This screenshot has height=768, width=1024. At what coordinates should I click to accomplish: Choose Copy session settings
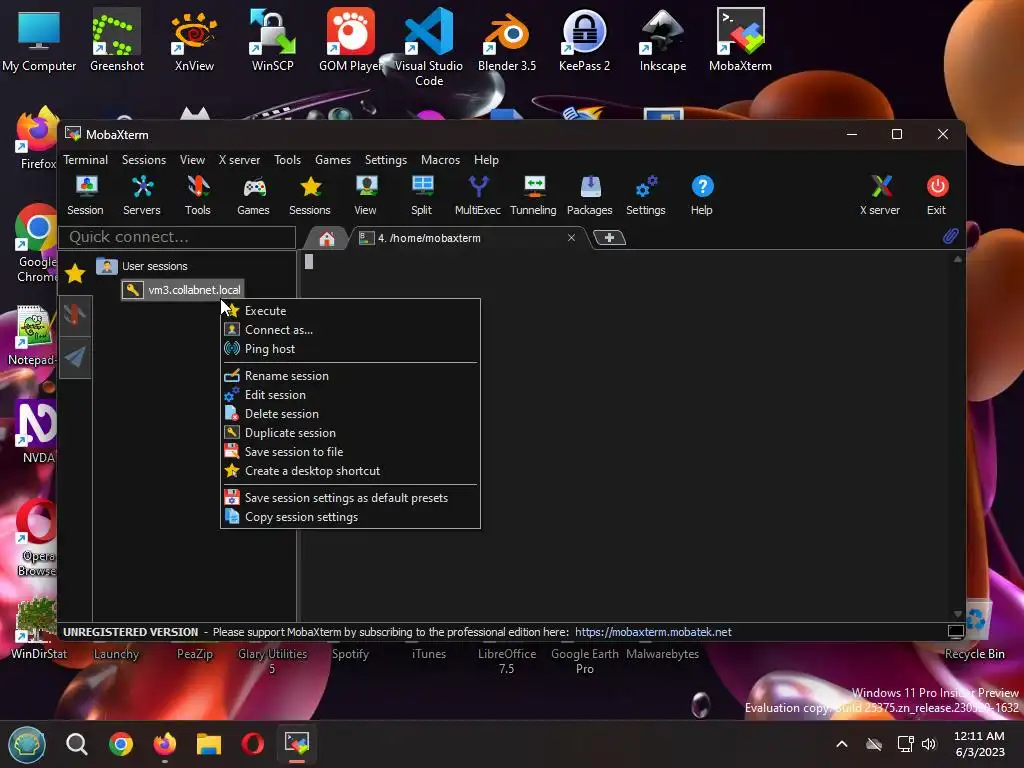tap(350, 517)
